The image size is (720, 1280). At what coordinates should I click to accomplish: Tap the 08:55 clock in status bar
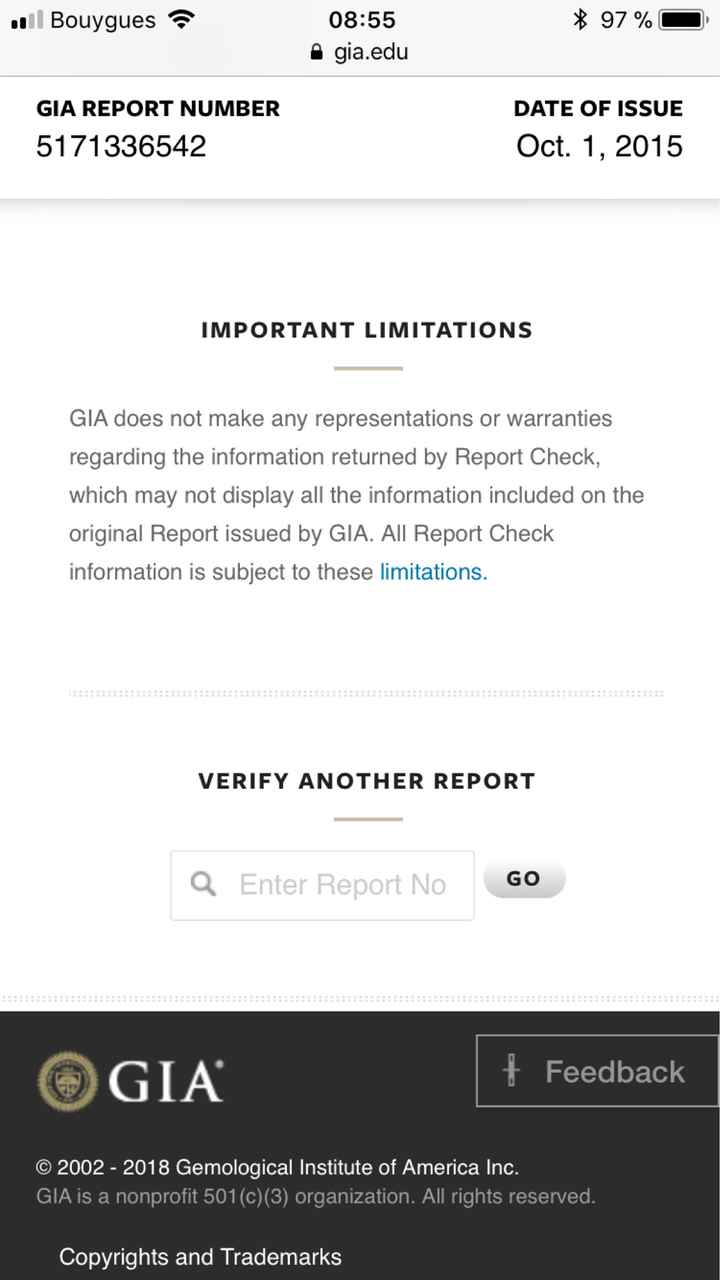[x=362, y=19]
